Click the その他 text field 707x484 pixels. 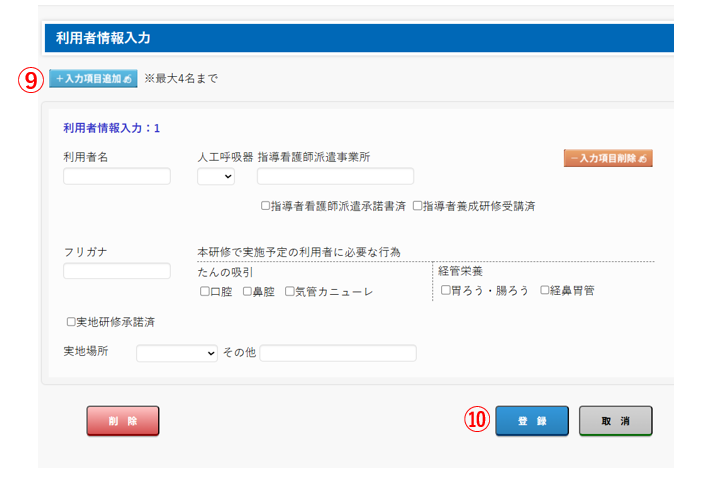[x=338, y=353]
